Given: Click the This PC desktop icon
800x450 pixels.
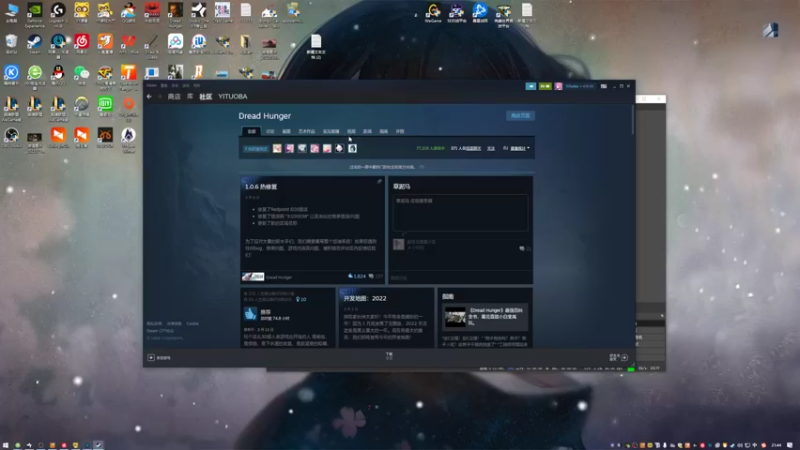Looking at the screenshot, I should (x=11, y=12).
